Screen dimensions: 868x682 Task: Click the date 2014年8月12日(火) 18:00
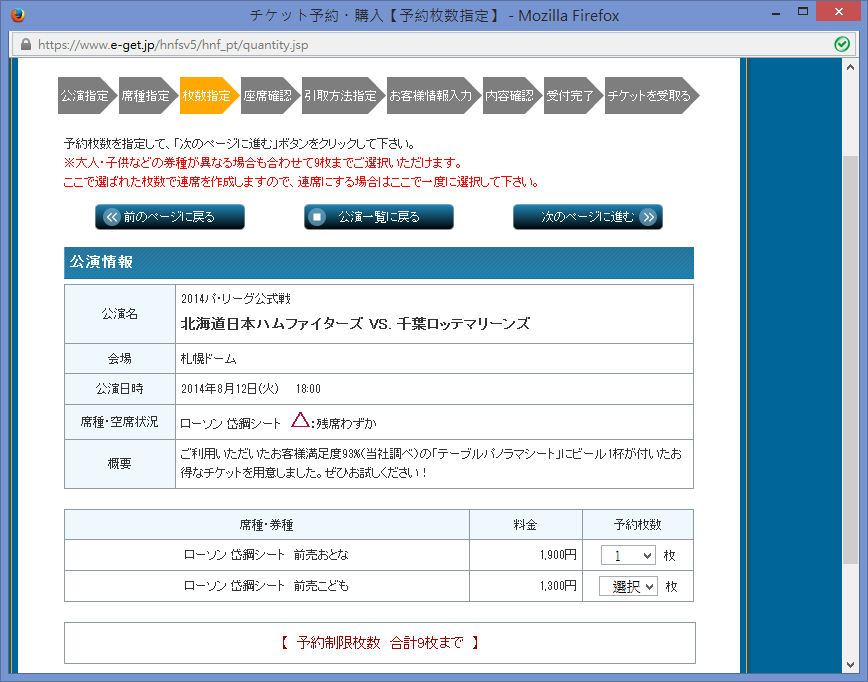pyautogui.click(x=251, y=389)
